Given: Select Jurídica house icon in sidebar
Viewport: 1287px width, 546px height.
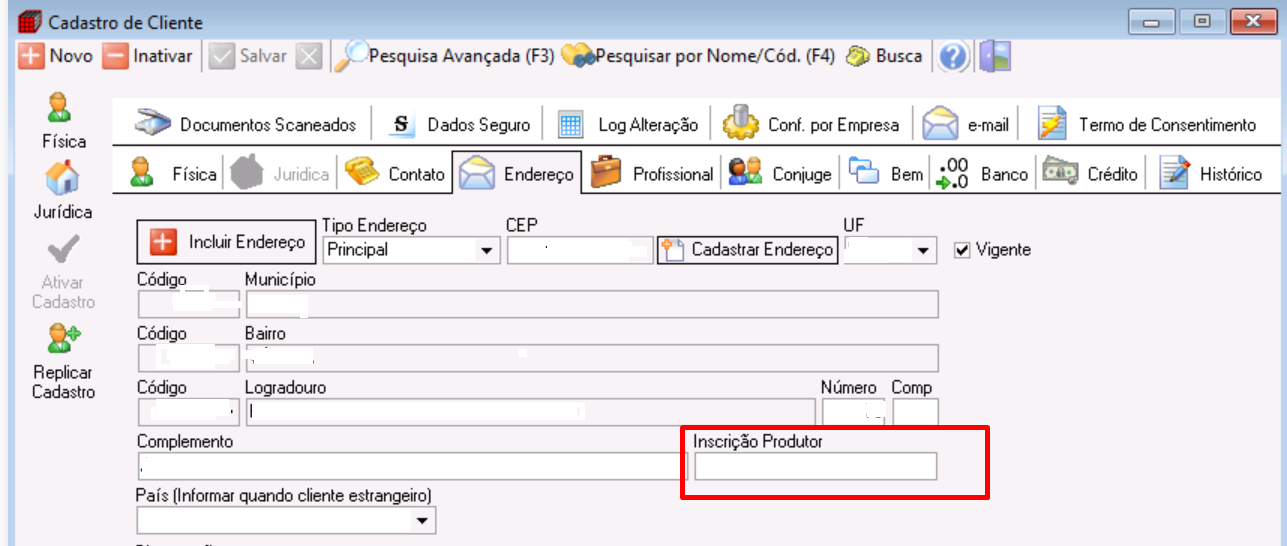Looking at the screenshot, I should click(64, 190).
